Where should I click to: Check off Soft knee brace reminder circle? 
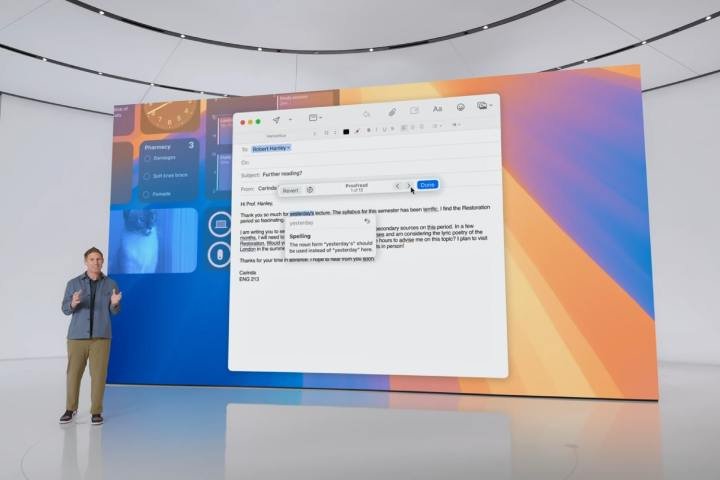tap(147, 176)
